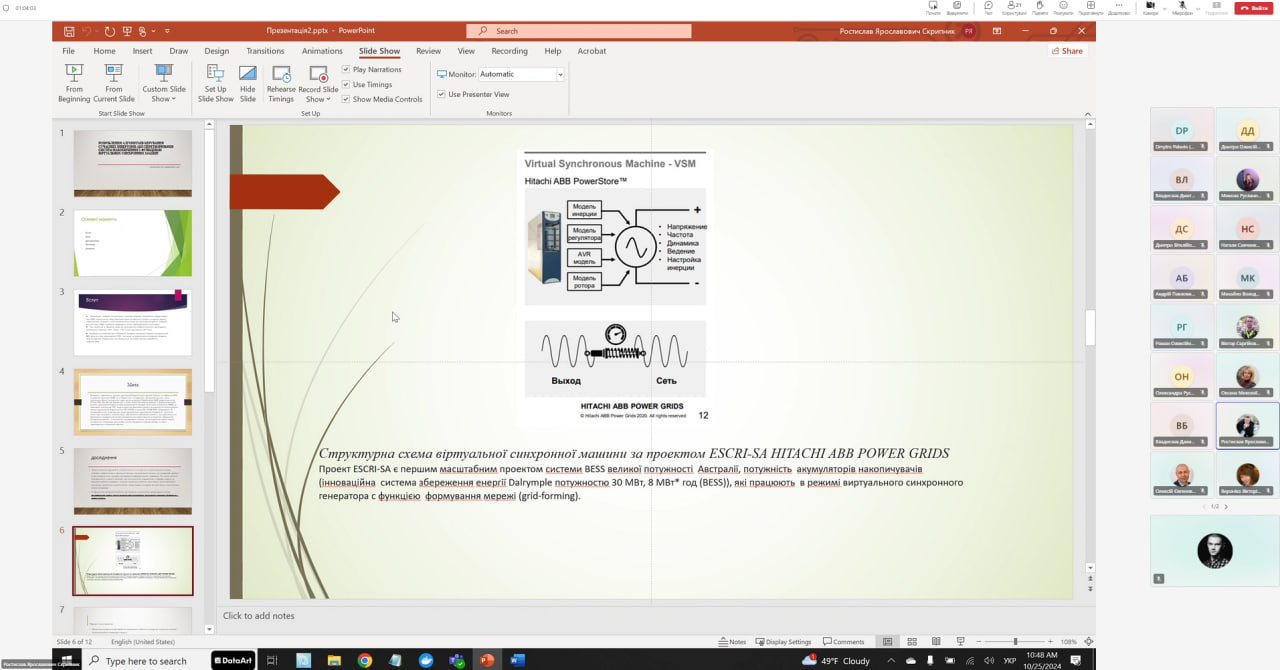Select slide 1 thumbnail
The image size is (1280, 670).
(132, 163)
